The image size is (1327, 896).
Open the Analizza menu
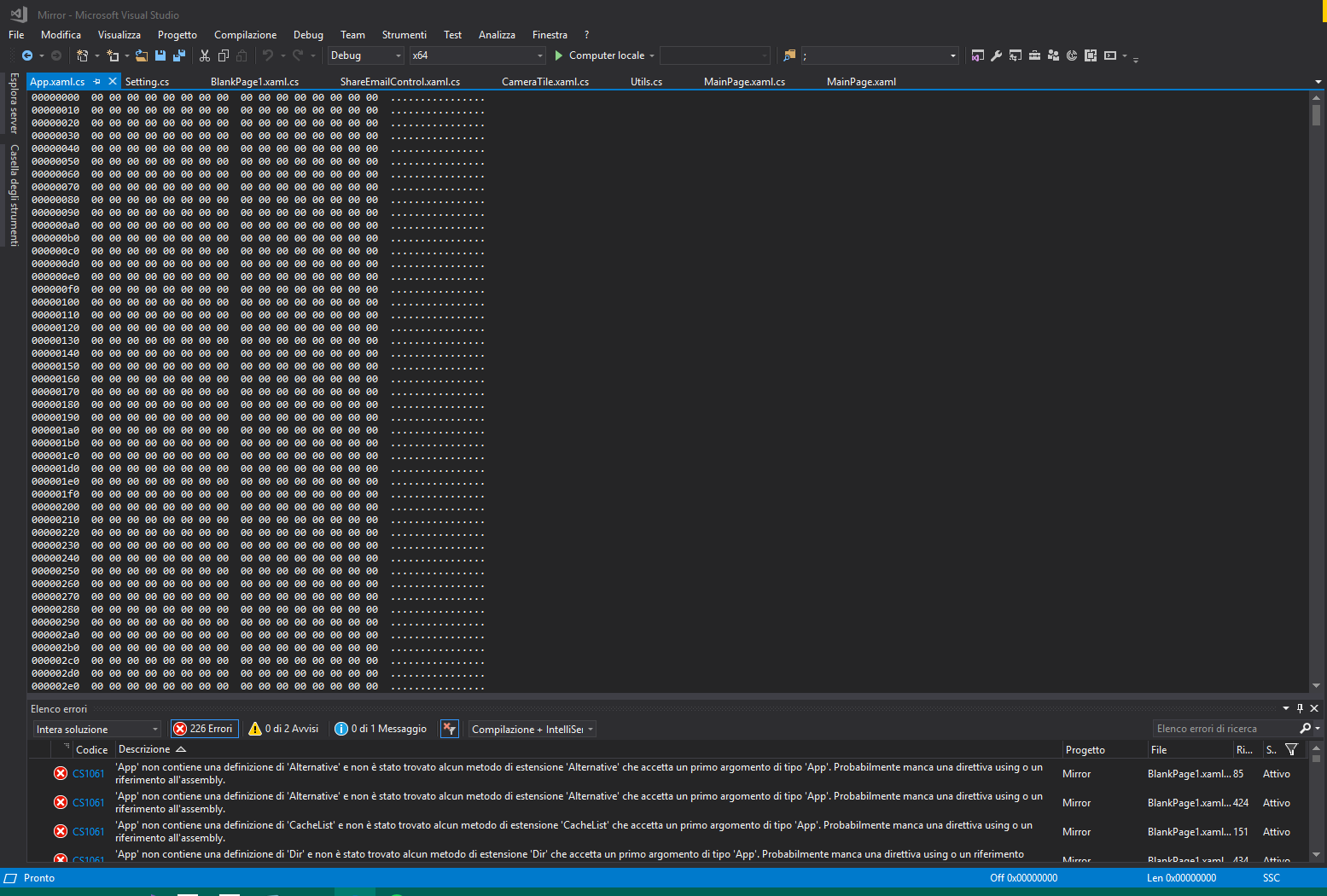click(x=497, y=35)
